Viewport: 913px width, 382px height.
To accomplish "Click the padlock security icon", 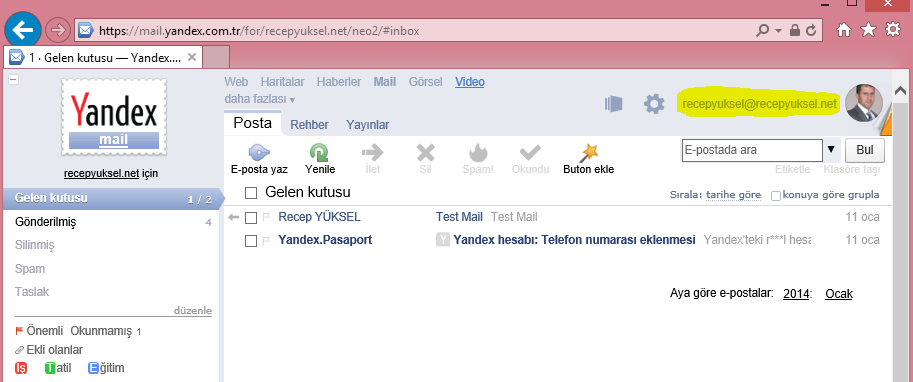I will (795, 30).
